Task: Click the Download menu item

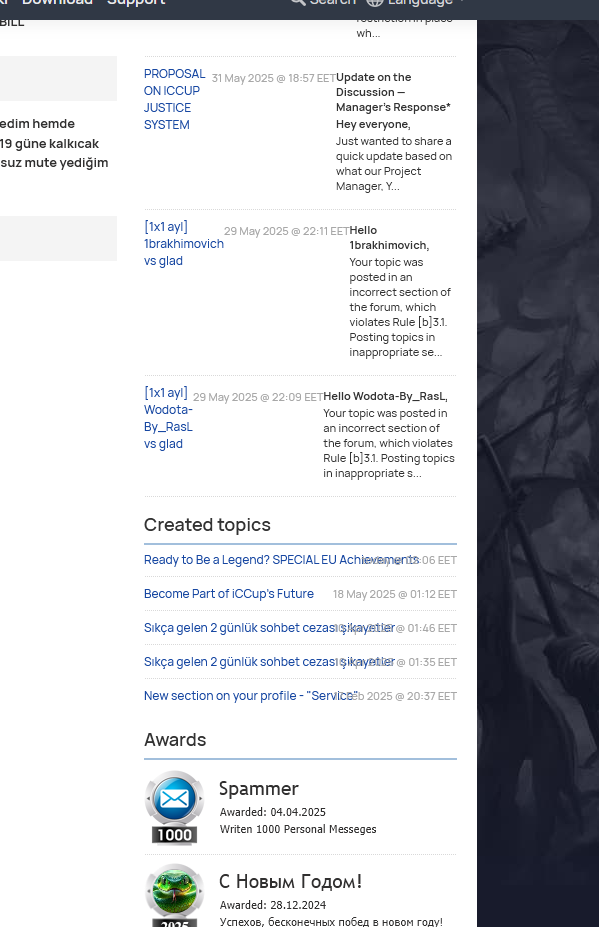Action: click(57, 2)
